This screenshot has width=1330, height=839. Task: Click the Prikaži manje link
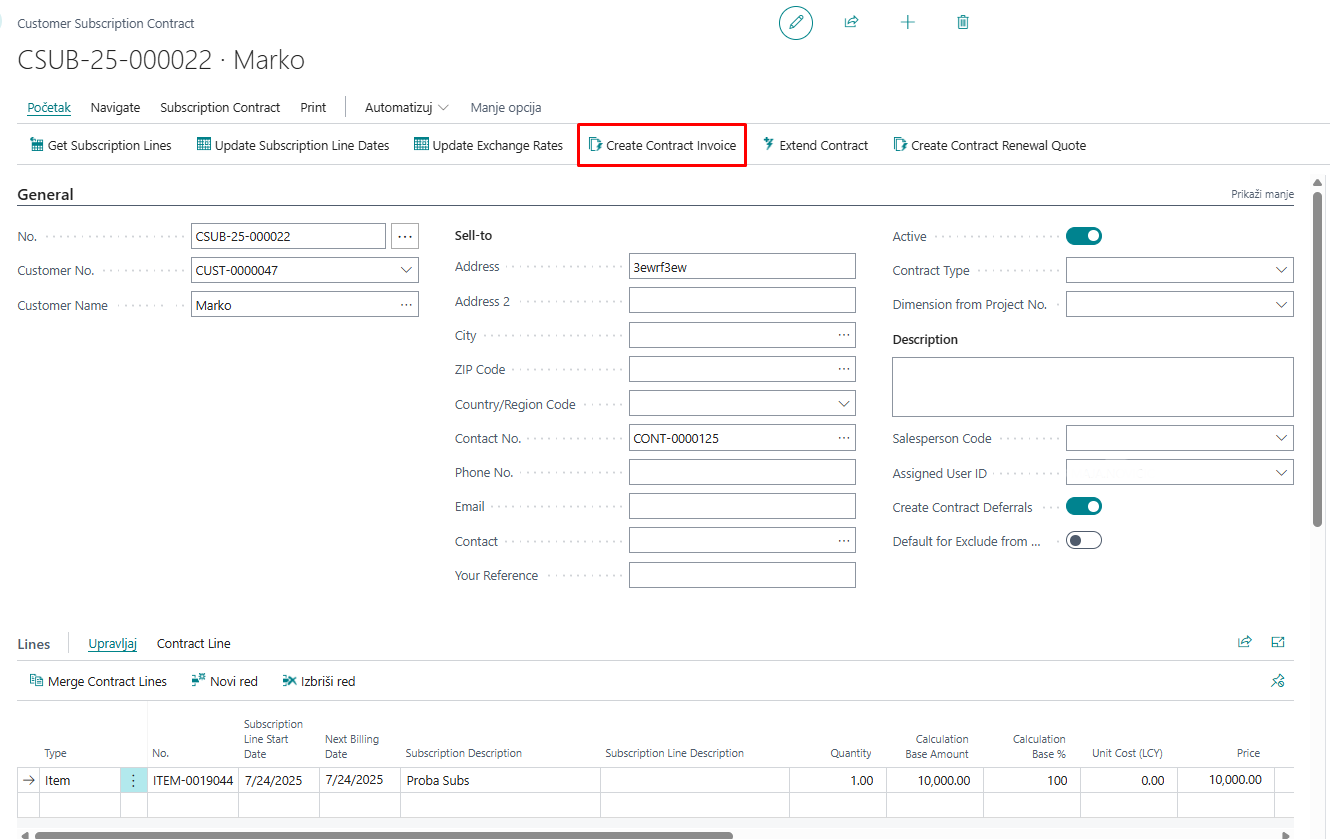point(1262,194)
